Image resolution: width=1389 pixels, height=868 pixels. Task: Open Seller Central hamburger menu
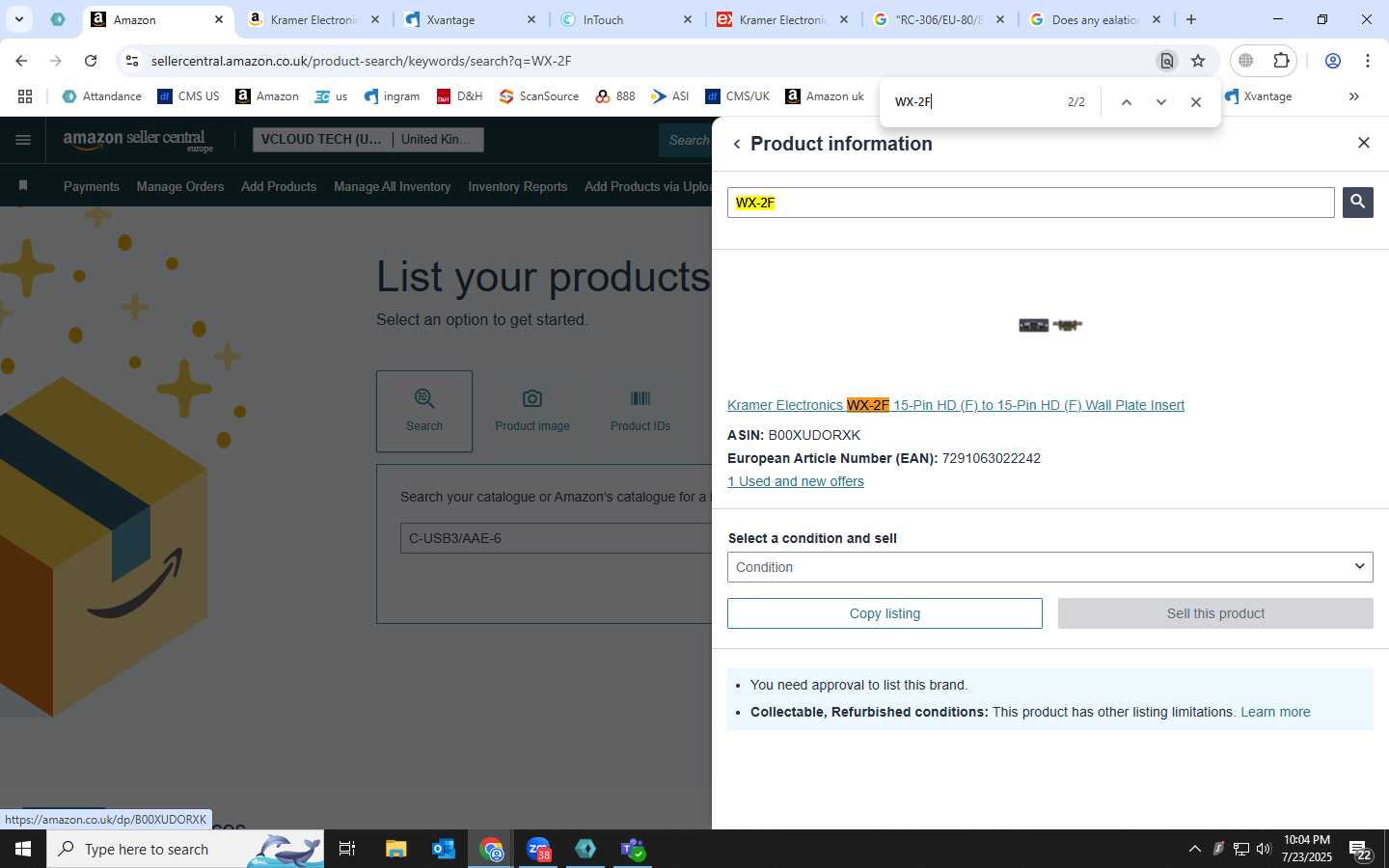pos(23,140)
